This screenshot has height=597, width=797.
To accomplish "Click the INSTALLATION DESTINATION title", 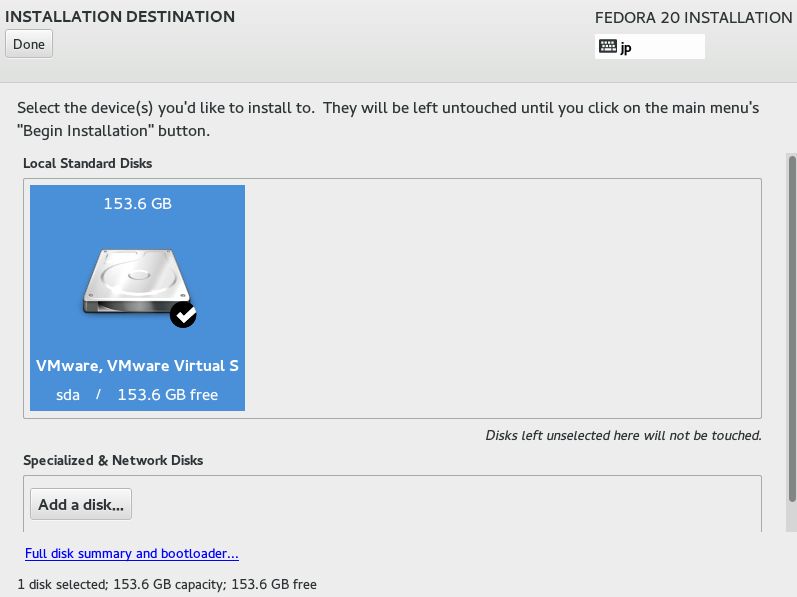I will tap(120, 17).
